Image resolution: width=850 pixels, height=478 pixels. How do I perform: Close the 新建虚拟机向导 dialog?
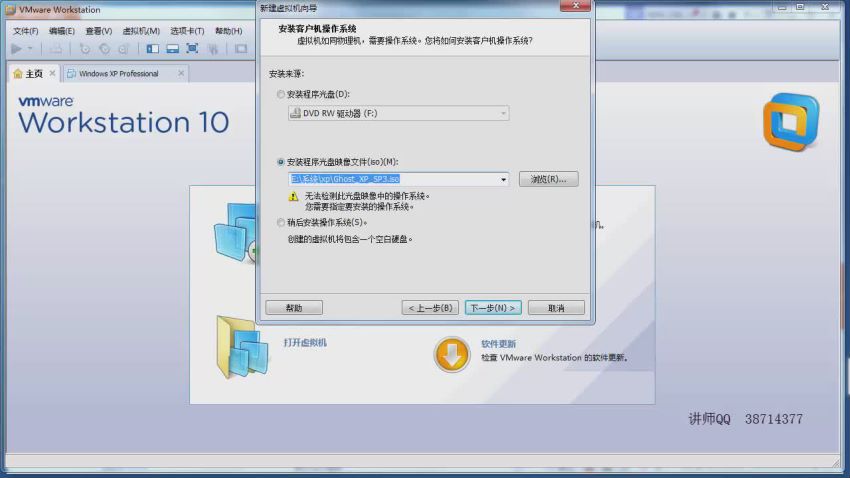pos(575,5)
